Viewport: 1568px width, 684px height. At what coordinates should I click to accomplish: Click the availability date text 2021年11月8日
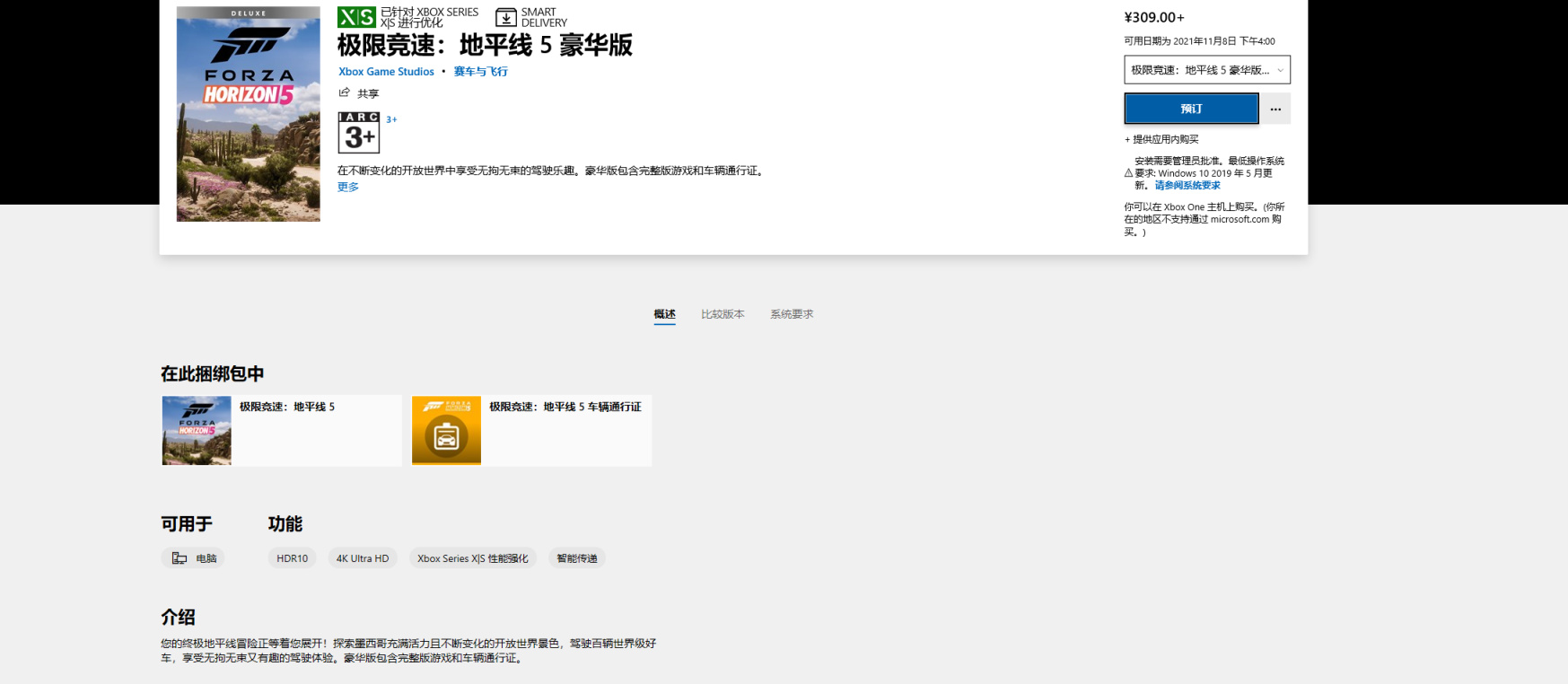(1205, 41)
